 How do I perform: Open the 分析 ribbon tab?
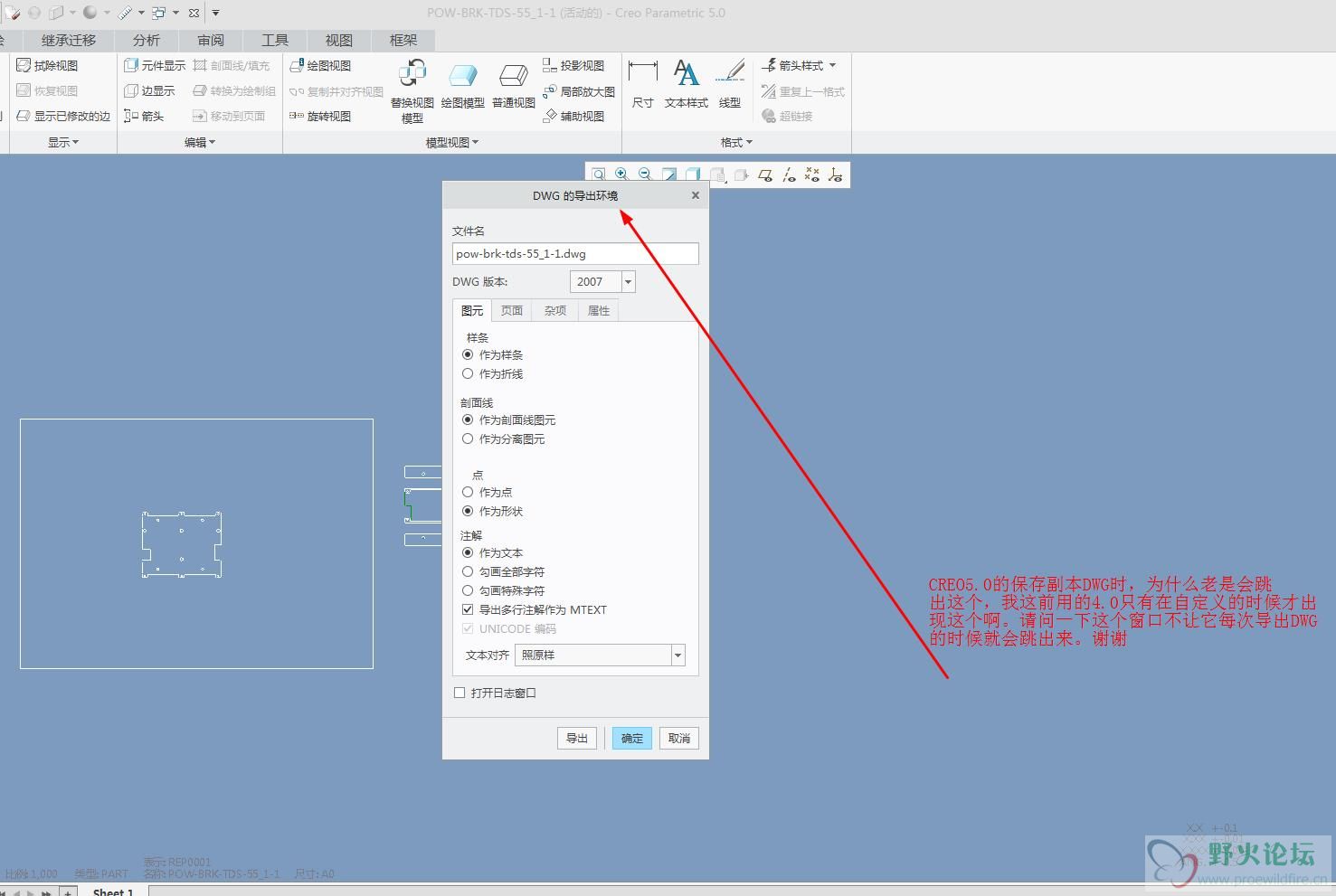pyautogui.click(x=147, y=40)
